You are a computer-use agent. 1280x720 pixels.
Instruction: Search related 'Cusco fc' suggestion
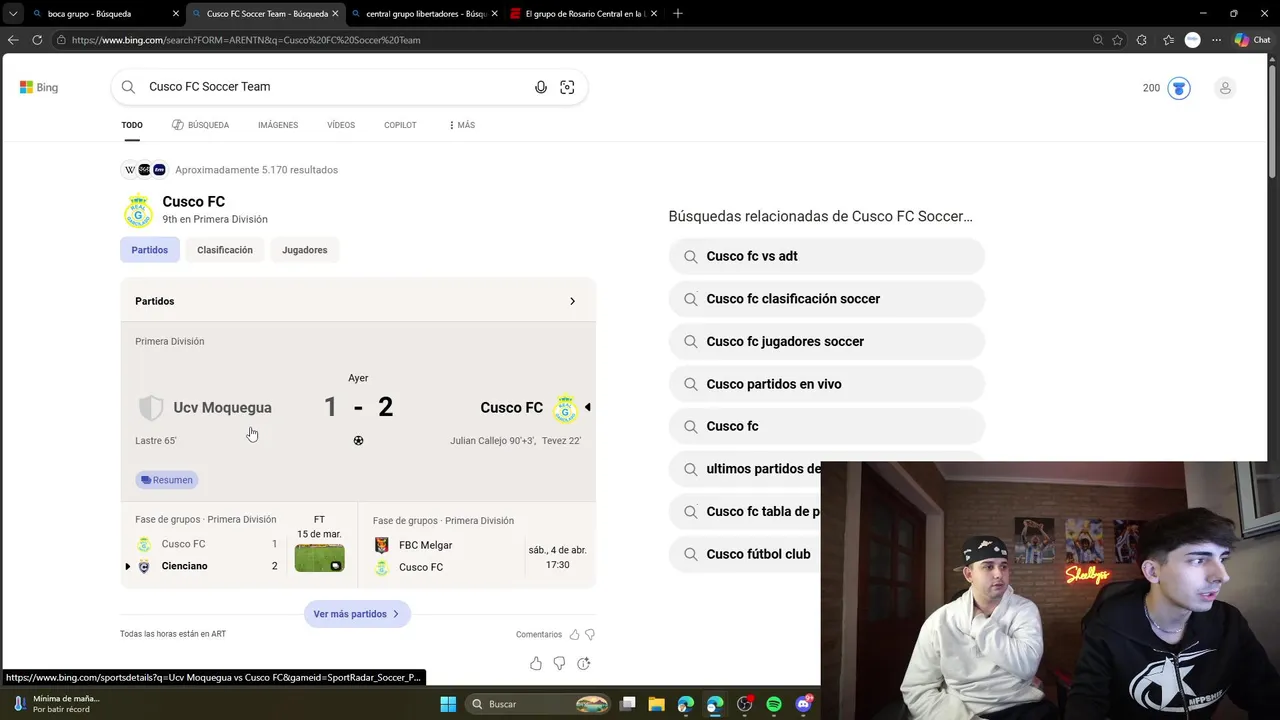(827, 426)
